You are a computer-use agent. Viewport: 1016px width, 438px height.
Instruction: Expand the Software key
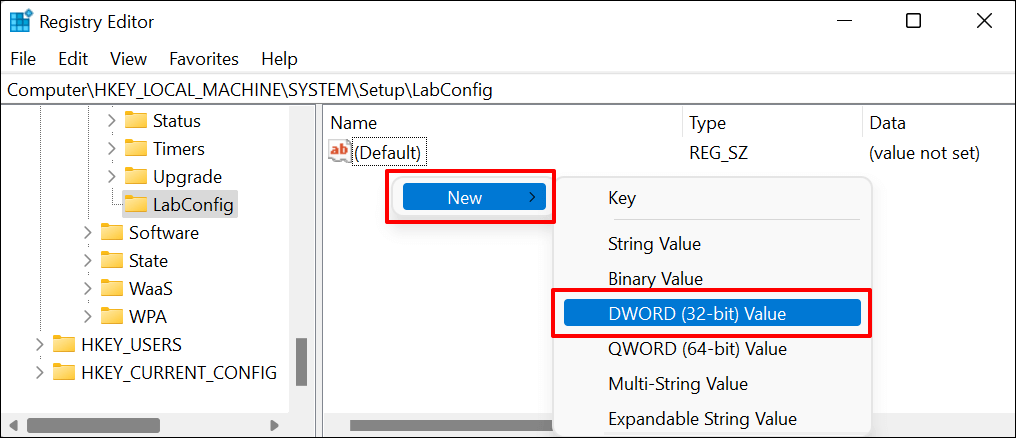point(89,233)
